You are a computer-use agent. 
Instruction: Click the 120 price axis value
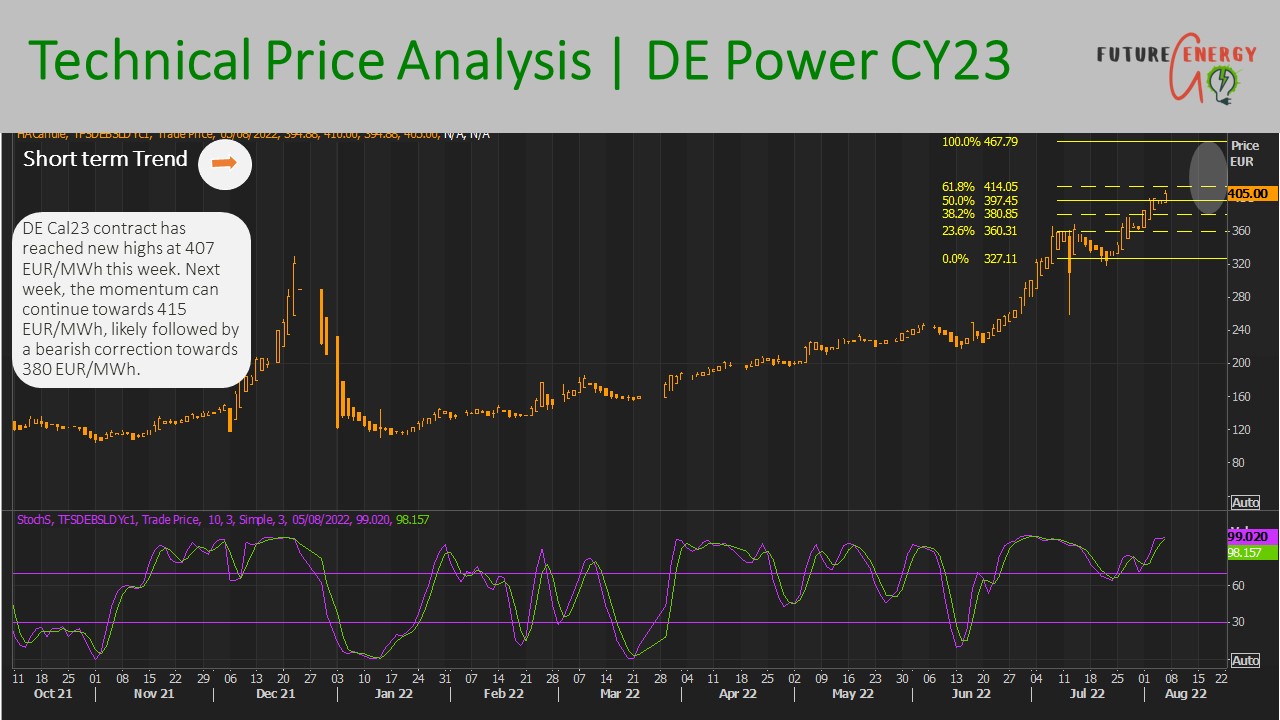pos(1242,429)
